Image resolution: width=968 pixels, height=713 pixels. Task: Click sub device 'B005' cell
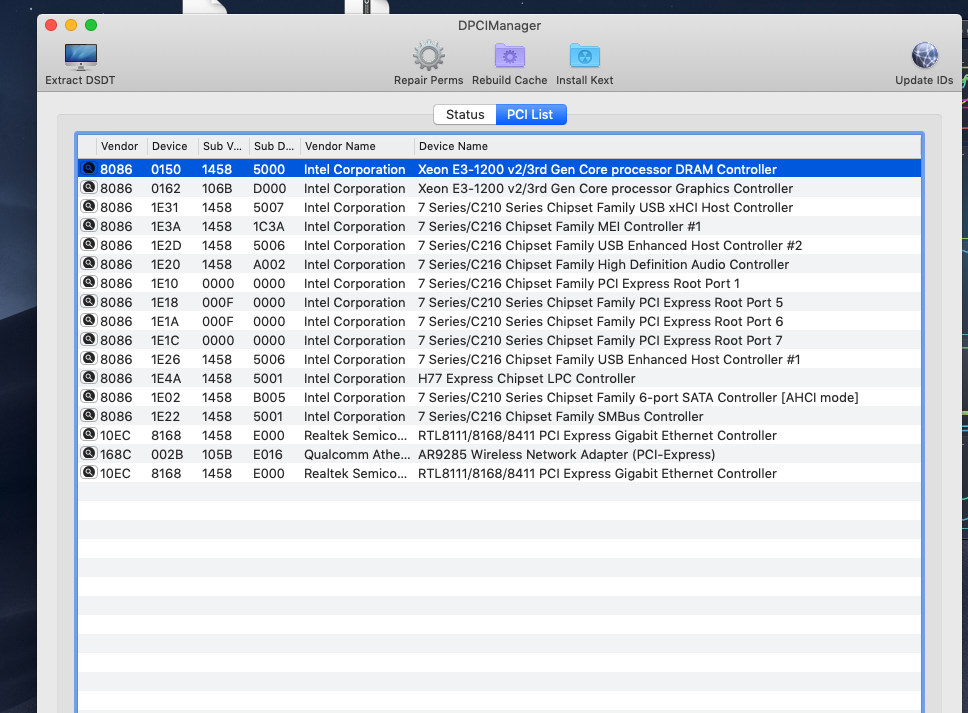(269, 398)
